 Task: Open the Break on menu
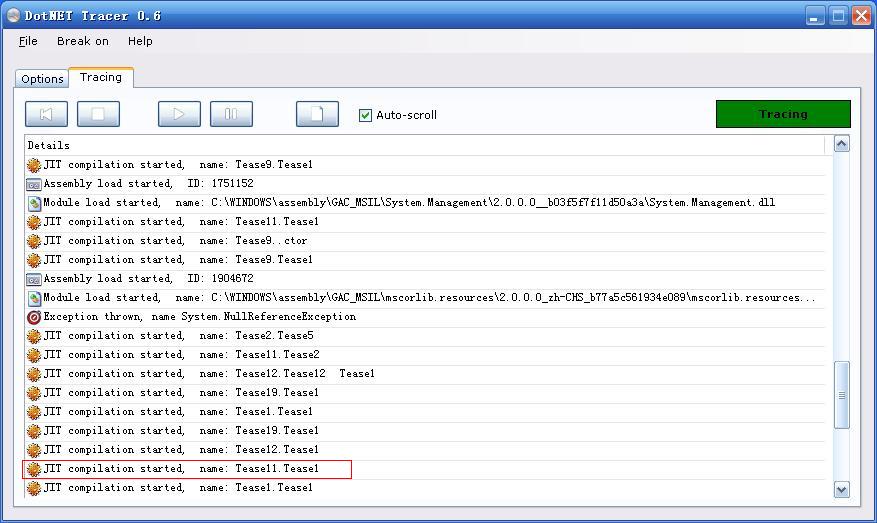click(83, 41)
